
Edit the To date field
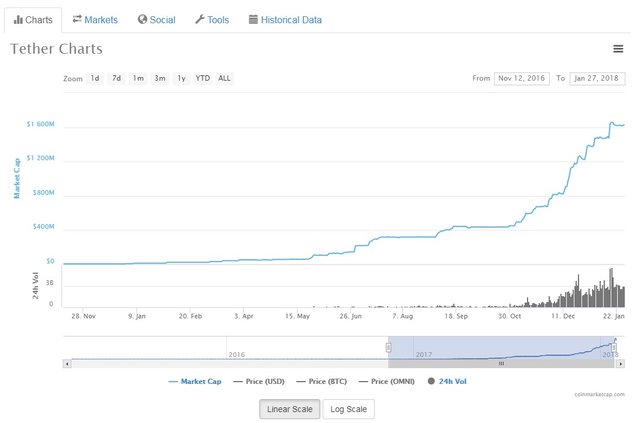pos(597,78)
